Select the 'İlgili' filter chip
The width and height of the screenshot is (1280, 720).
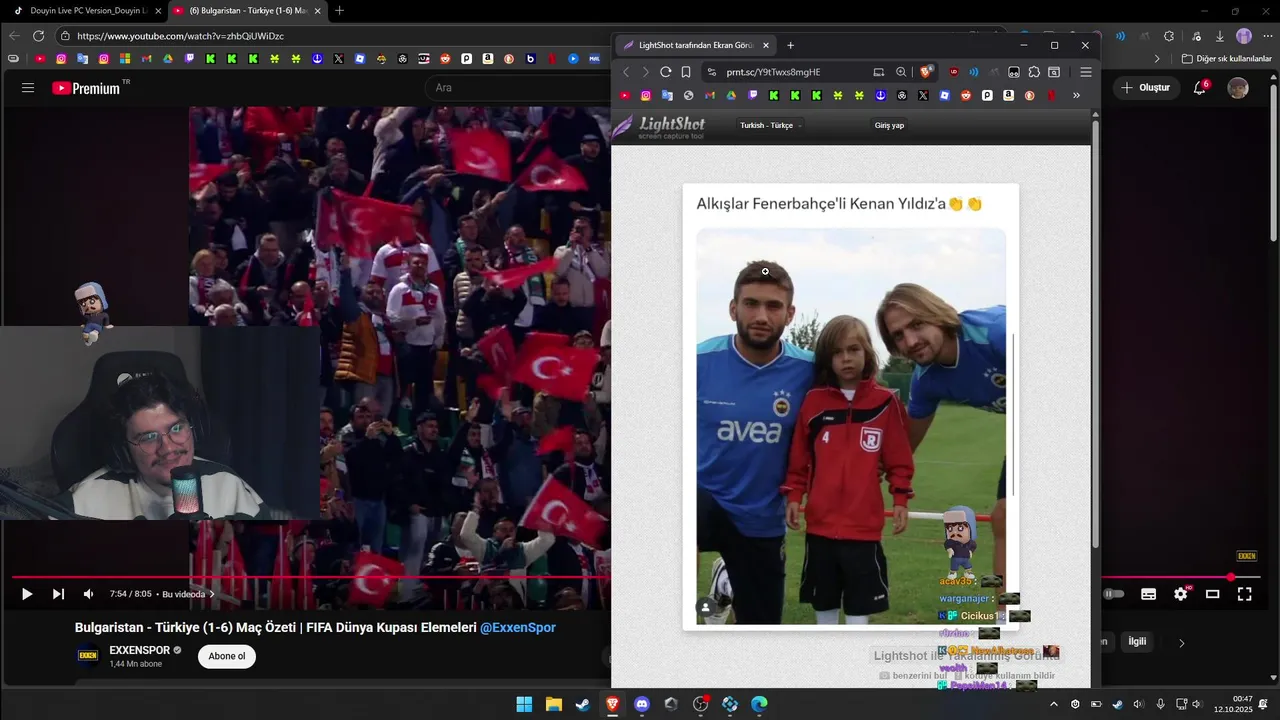pos(1137,642)
